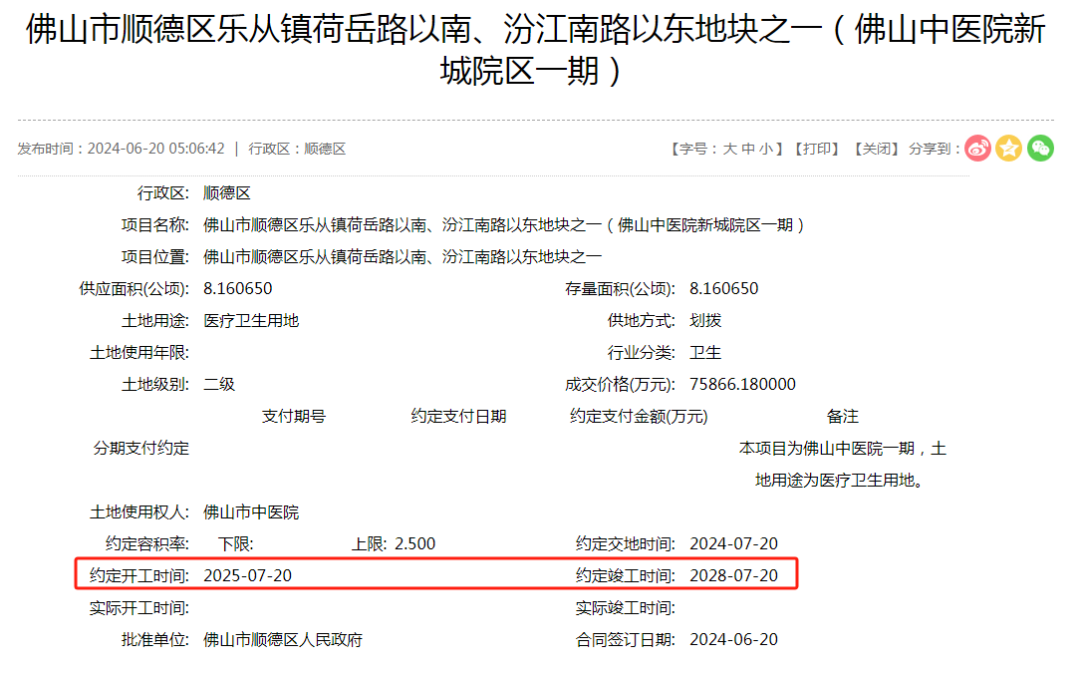Click the 实际开工时间 label
The image size is (1080, 675).
pos(139,608)
